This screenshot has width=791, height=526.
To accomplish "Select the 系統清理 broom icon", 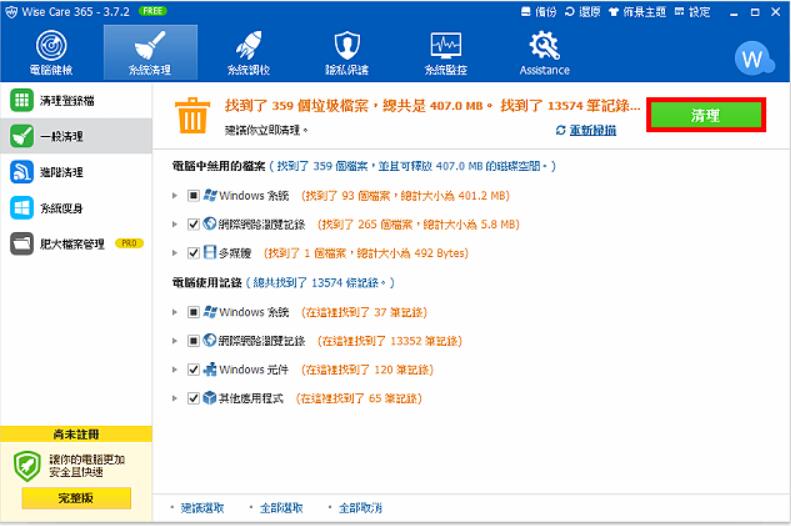I will tap(150, 46).
